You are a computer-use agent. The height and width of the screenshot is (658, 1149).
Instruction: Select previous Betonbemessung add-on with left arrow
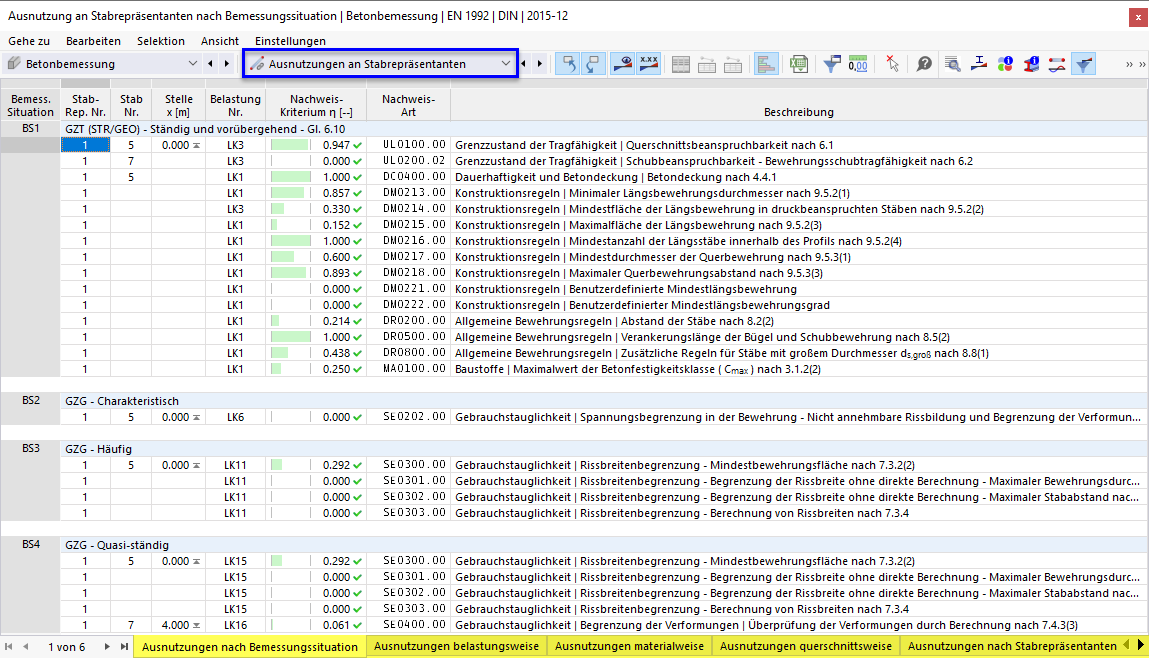coord(210,64)
